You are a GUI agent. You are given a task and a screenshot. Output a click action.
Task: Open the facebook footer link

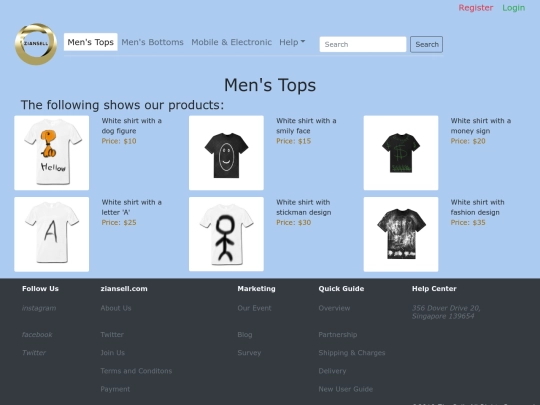pos(37,334)
